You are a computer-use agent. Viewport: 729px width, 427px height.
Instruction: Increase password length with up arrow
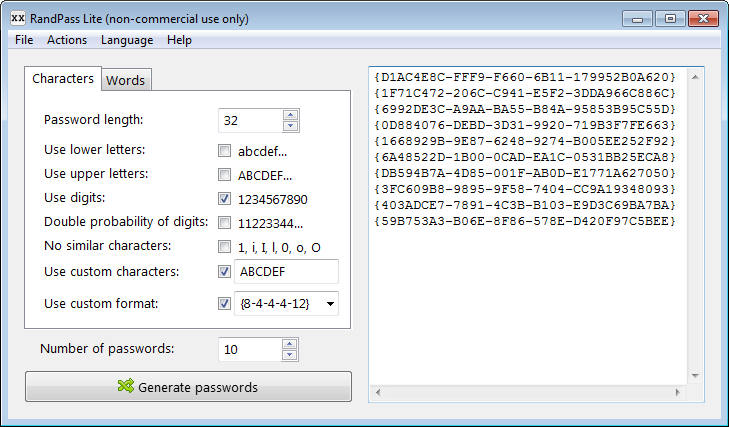coord(291,115)
